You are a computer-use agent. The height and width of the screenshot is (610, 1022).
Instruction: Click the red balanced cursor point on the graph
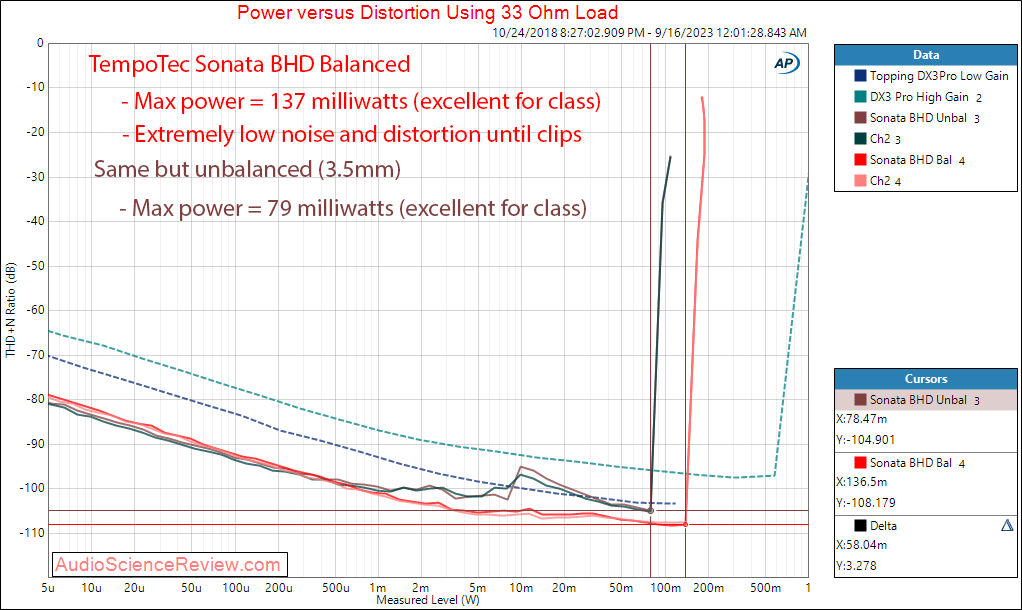pyautogui.click(x=686, y=525)
